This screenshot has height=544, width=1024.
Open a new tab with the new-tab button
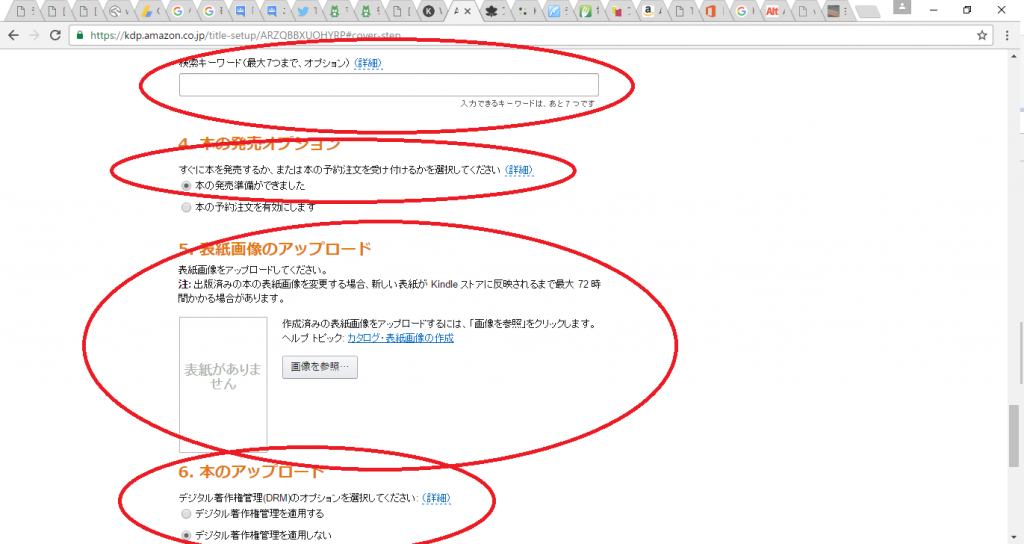tap(867, 11)
